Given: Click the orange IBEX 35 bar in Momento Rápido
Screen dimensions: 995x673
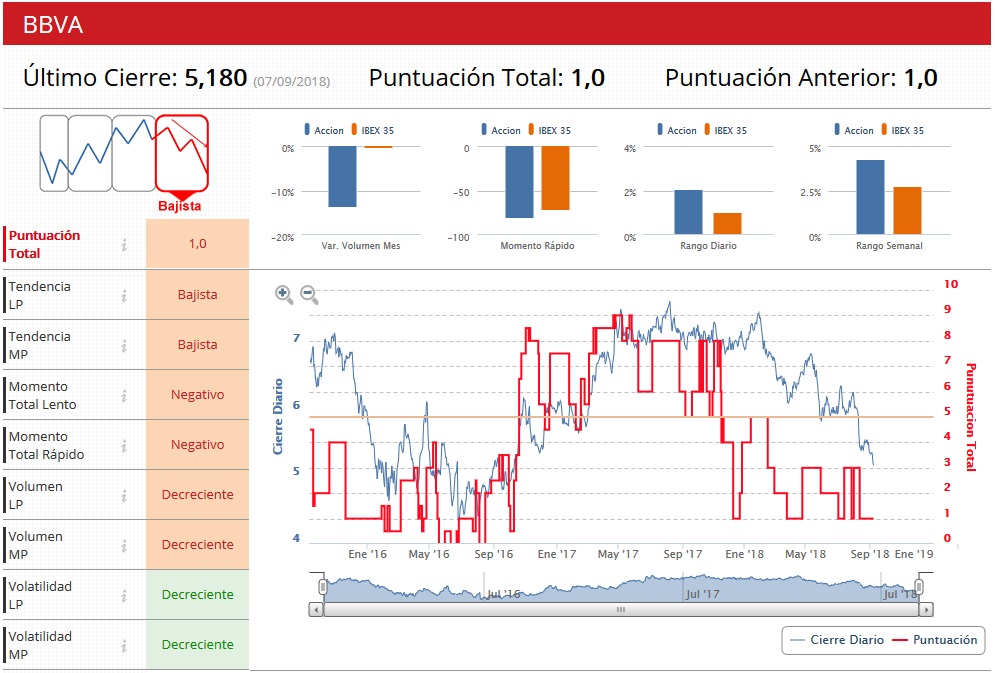Looking at the screenshot, I should [x=555, y=178].
